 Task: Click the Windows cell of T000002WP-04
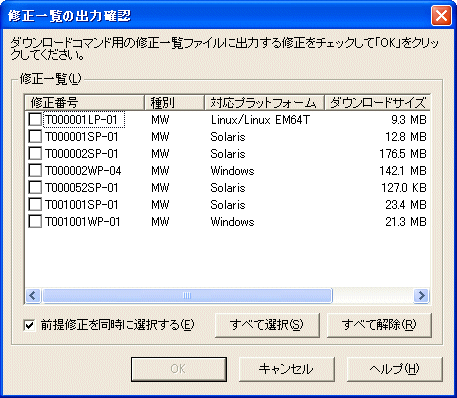click(x=232, y=171)
